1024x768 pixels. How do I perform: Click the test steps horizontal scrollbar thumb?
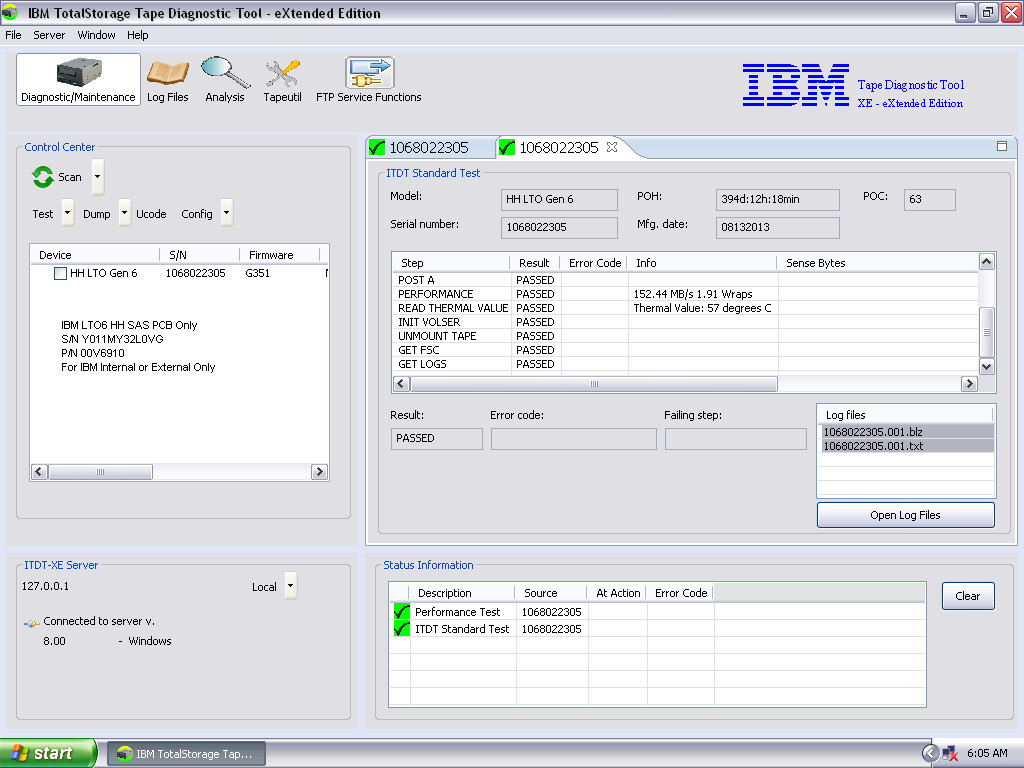pos(594,383)
